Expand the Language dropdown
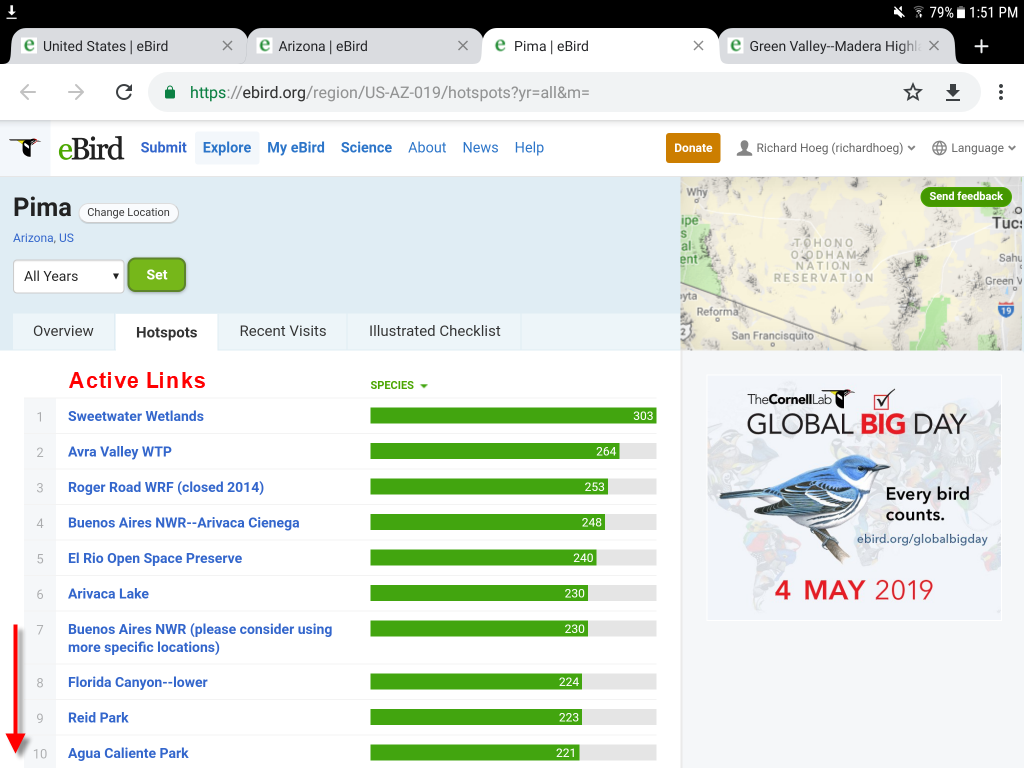This screenshot has height=768, width=1024. tap(974, 148)
